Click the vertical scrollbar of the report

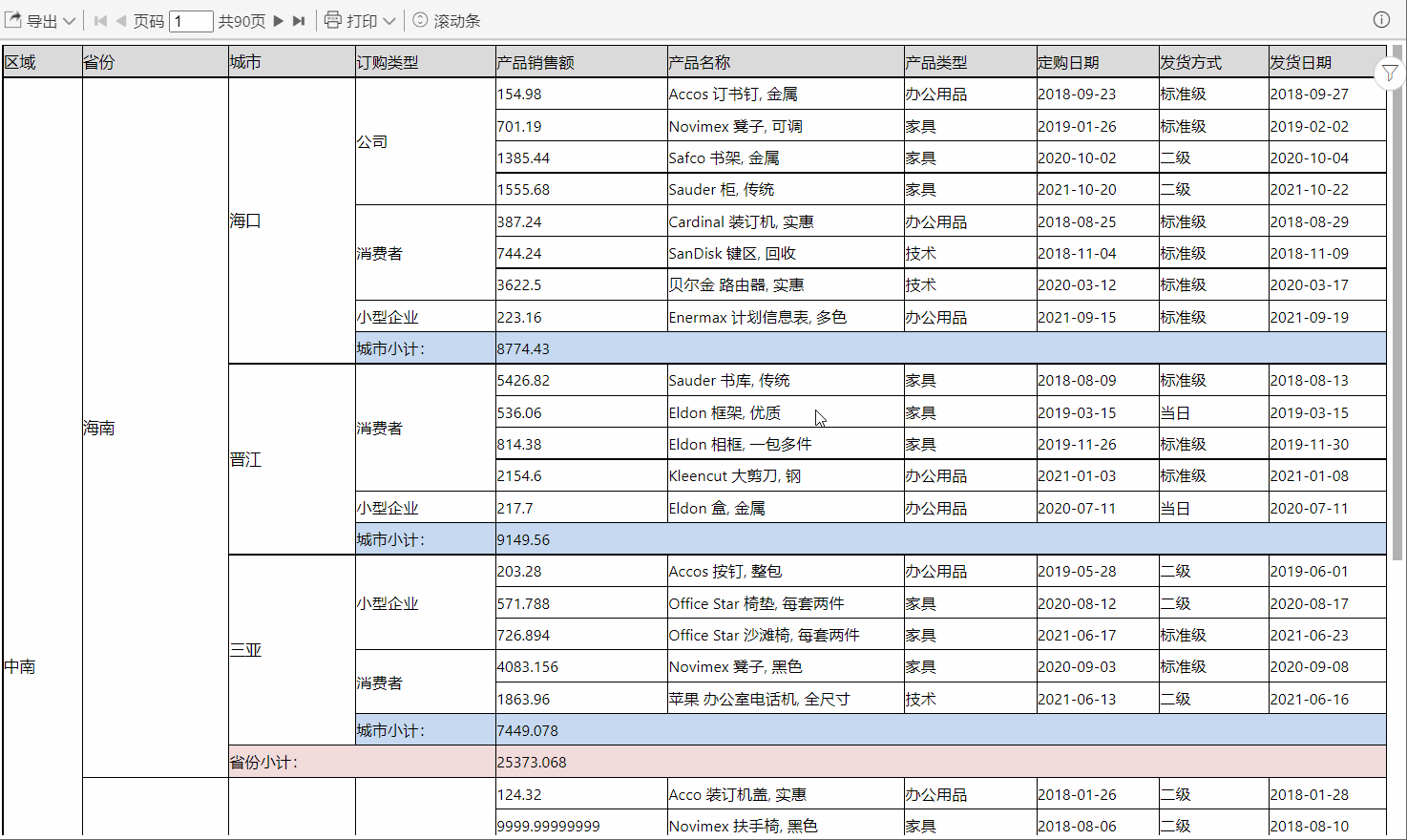(x=1399, y=301)
